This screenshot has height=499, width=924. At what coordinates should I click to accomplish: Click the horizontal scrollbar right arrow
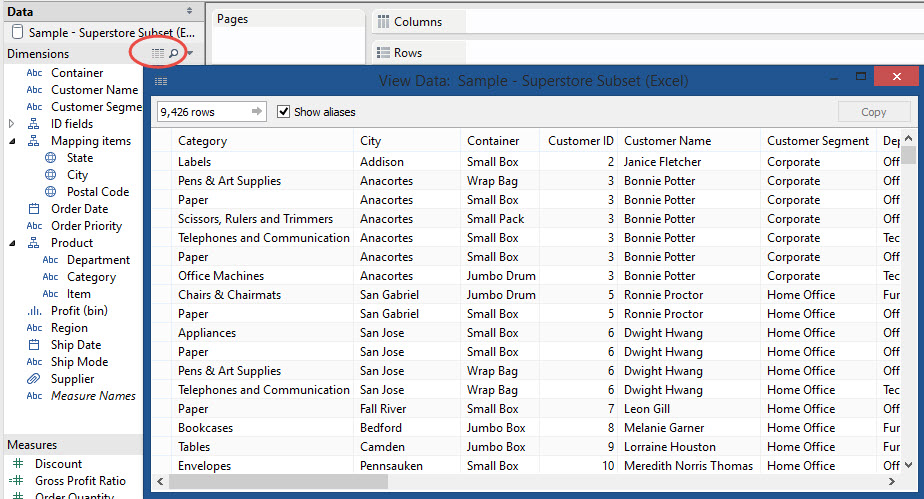892,481
